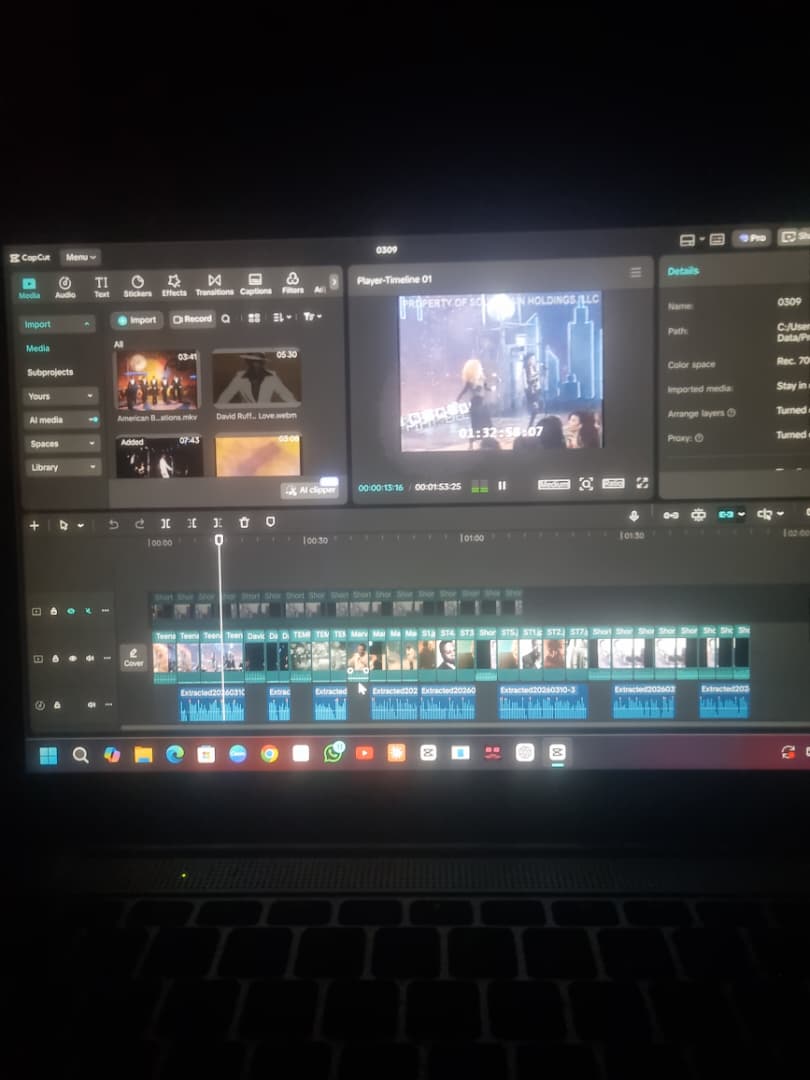Open the CapCut Menu dropdown
810x1080 pixels.
click(81, 257)
